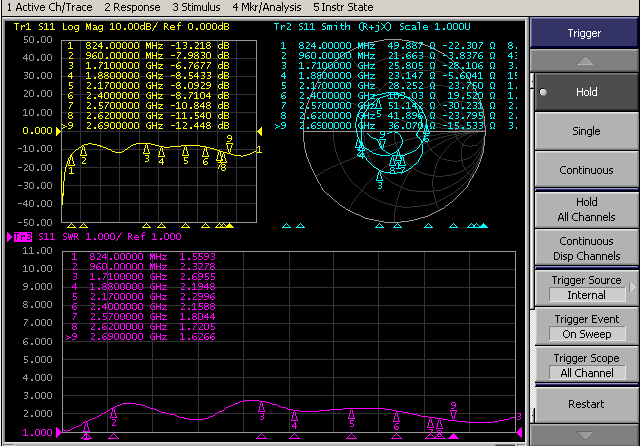Expand the Trigger Source Internal submenu
Viewport: 640px width, 446px height.
(586, 287)
